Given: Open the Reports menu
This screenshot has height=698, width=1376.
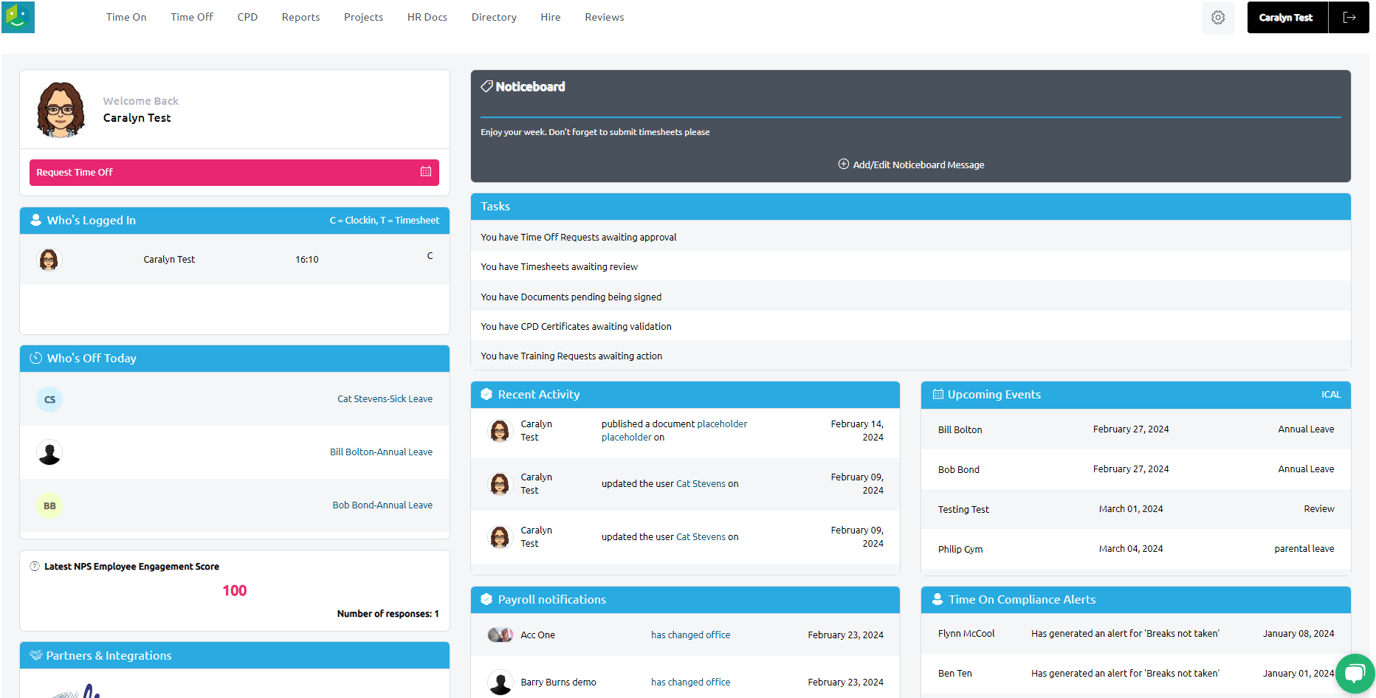Looking at the screenshot, I should 300,17.
